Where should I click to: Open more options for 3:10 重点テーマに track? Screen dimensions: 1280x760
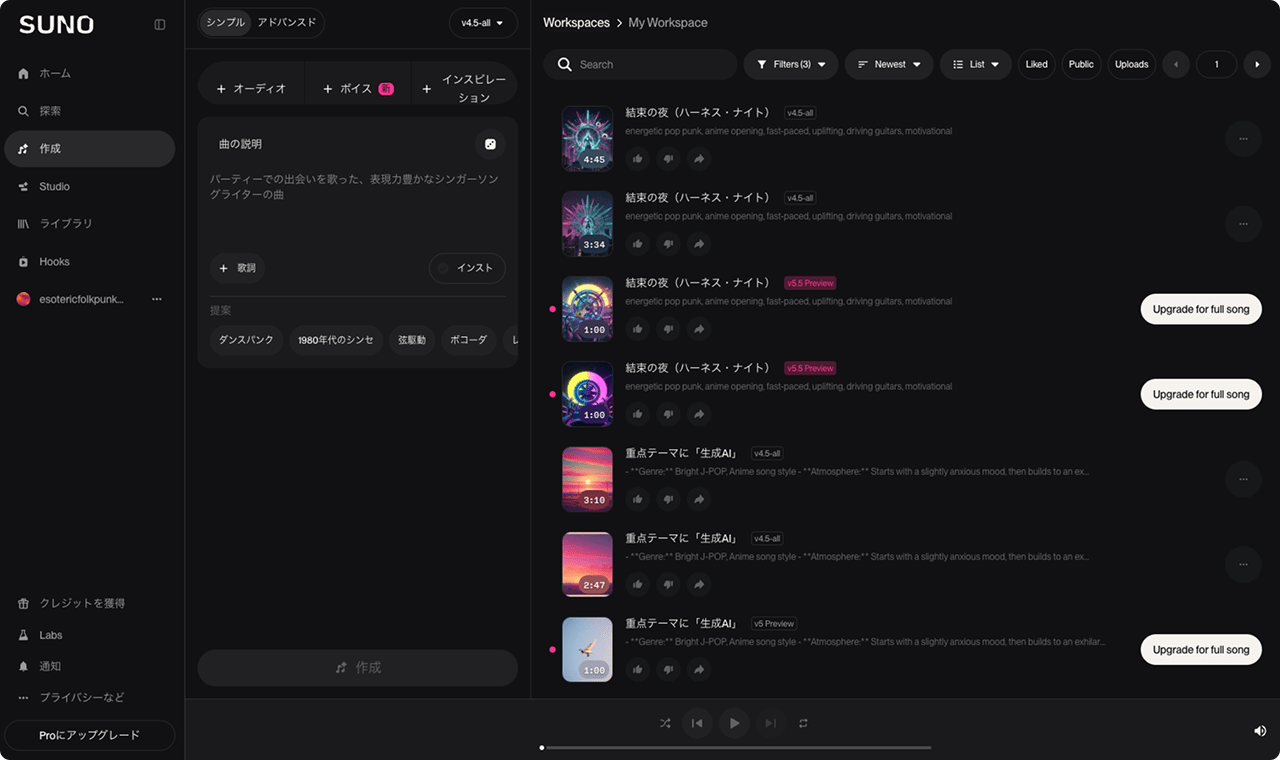[1243, 479]
